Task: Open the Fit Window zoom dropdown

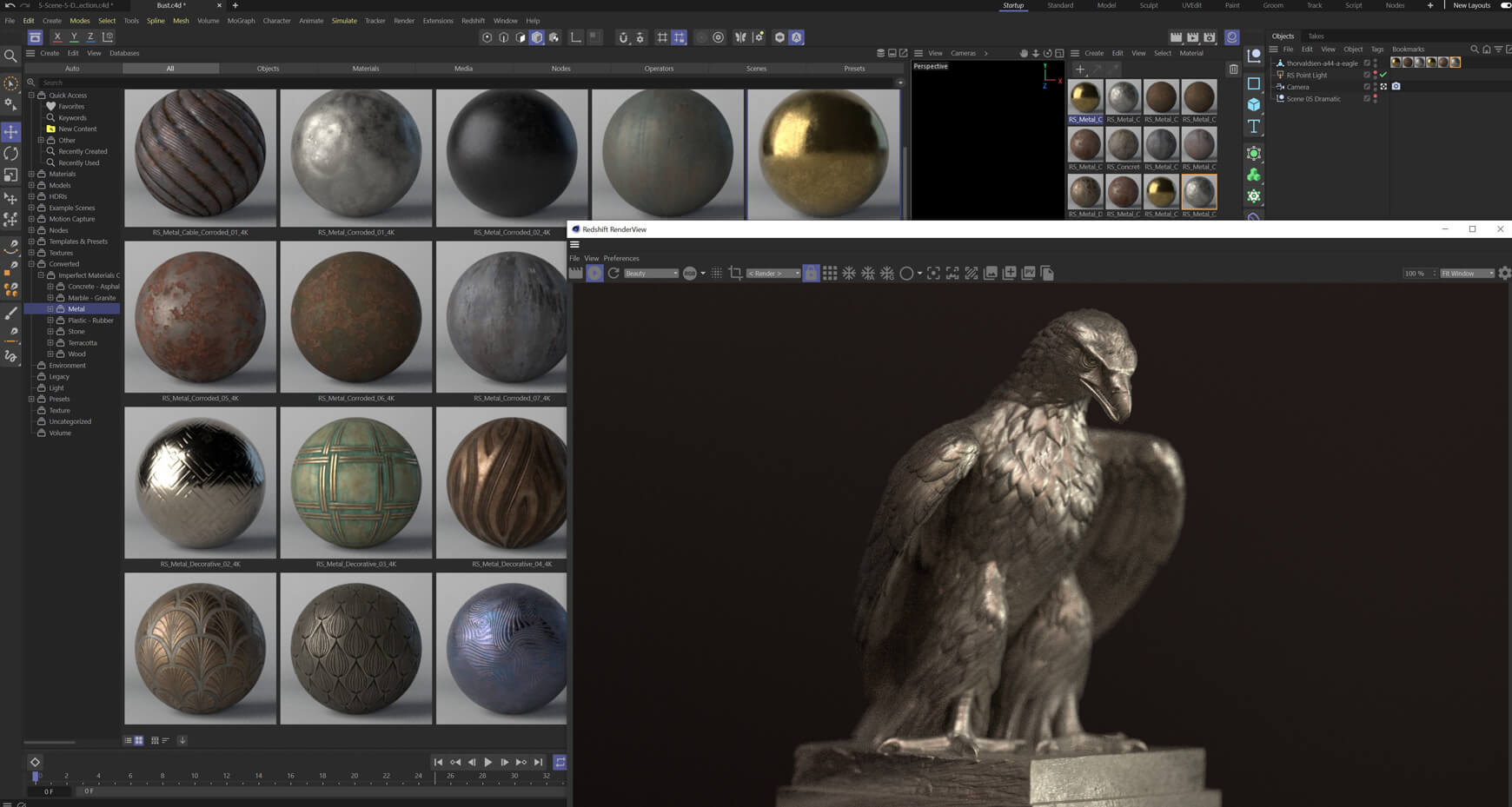Action: coord(1467,274)
